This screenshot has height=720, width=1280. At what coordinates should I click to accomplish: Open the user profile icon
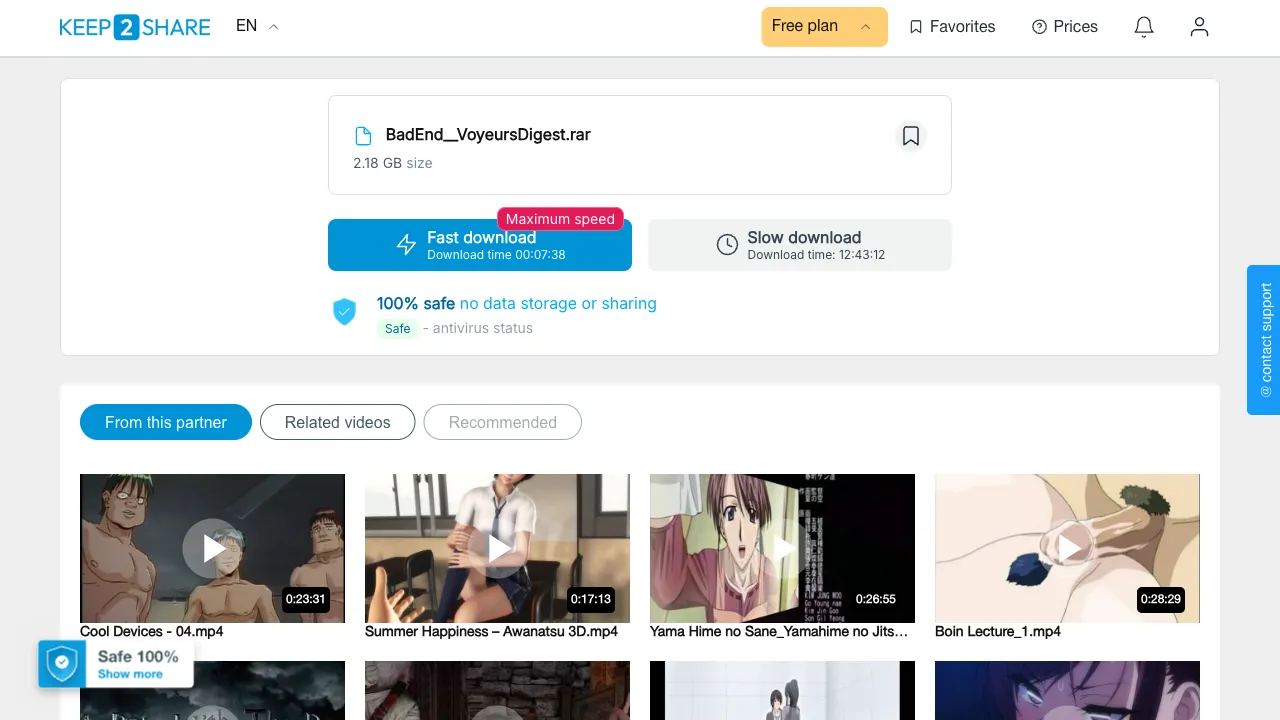(1199, 27)
